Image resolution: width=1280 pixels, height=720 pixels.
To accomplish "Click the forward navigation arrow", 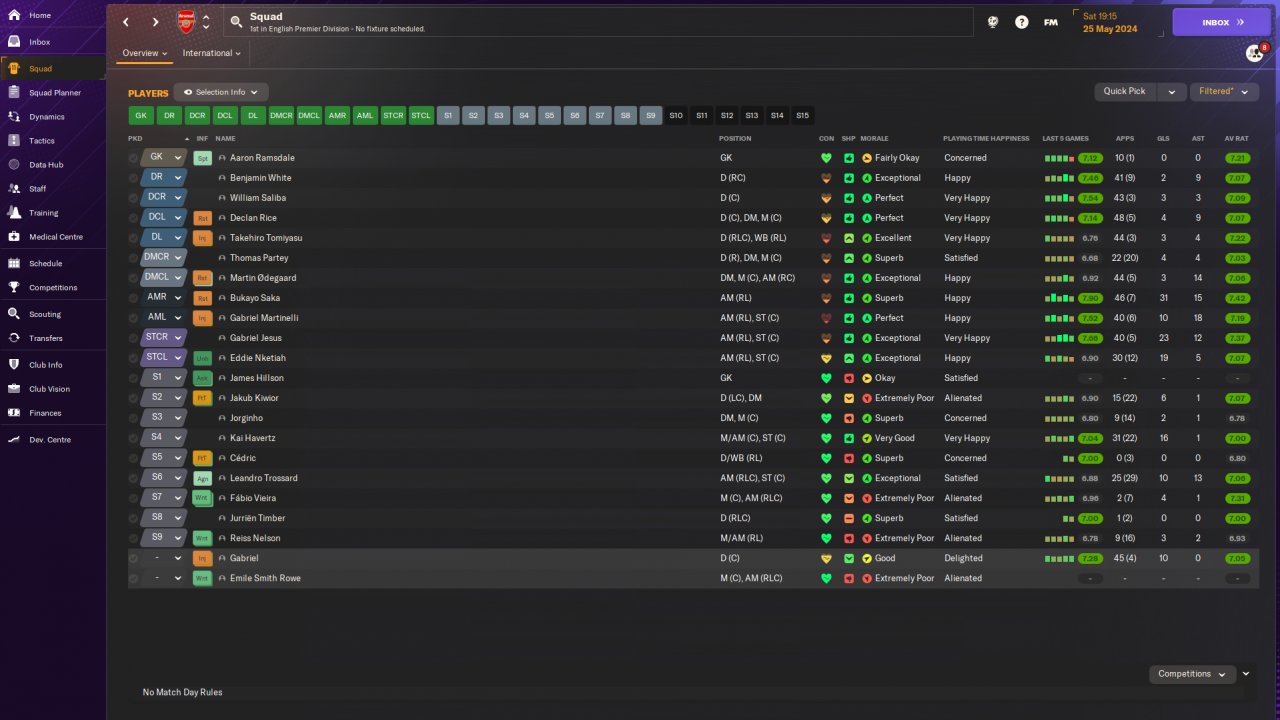I will tap(155, 22).
